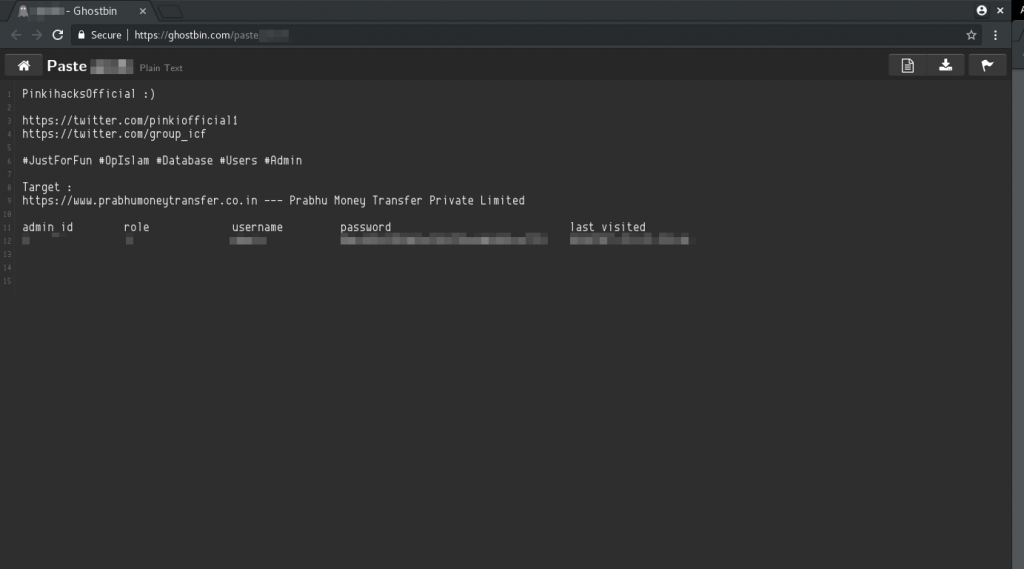
Task: Click 'Secure' label in address bar
Action: (x=106, y=35)
